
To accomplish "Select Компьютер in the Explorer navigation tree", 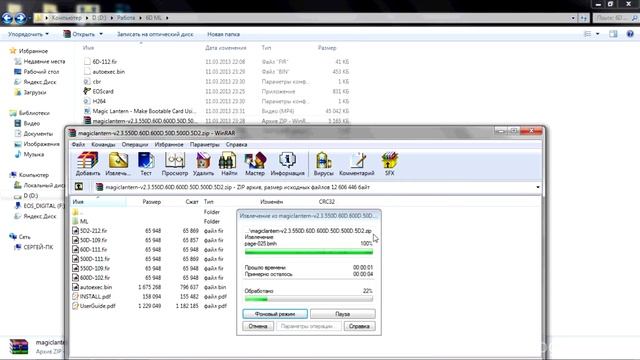I will (x=33, y=175).
